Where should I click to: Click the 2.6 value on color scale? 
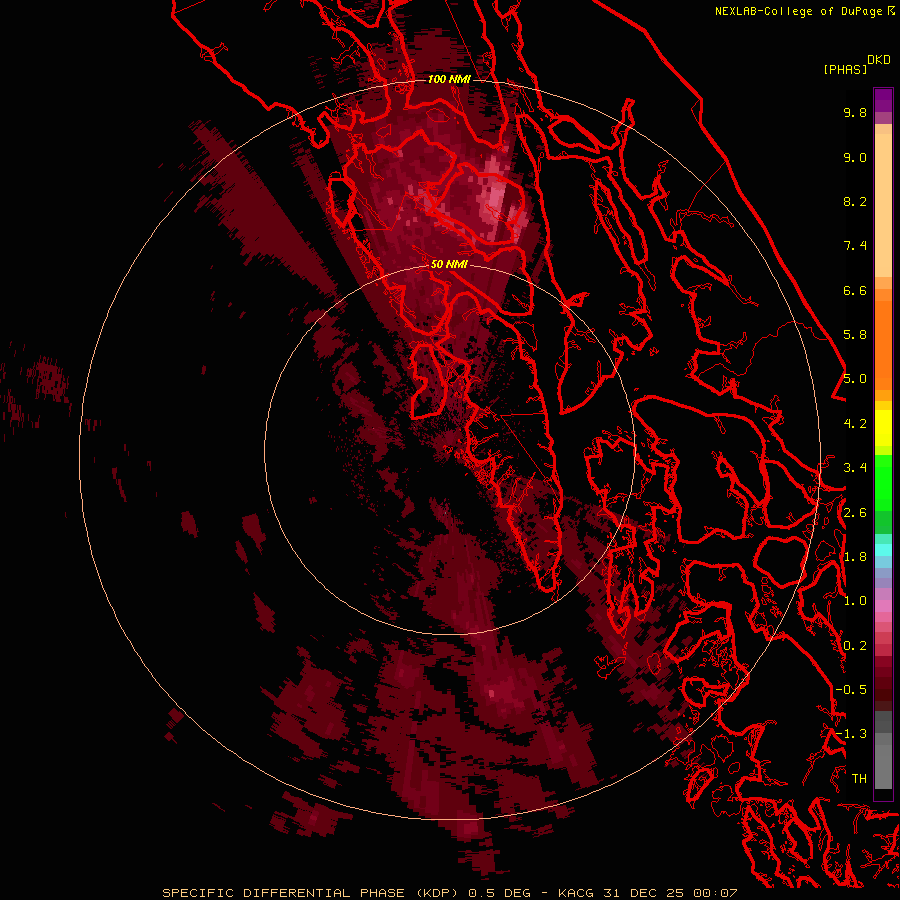point(855,513)
